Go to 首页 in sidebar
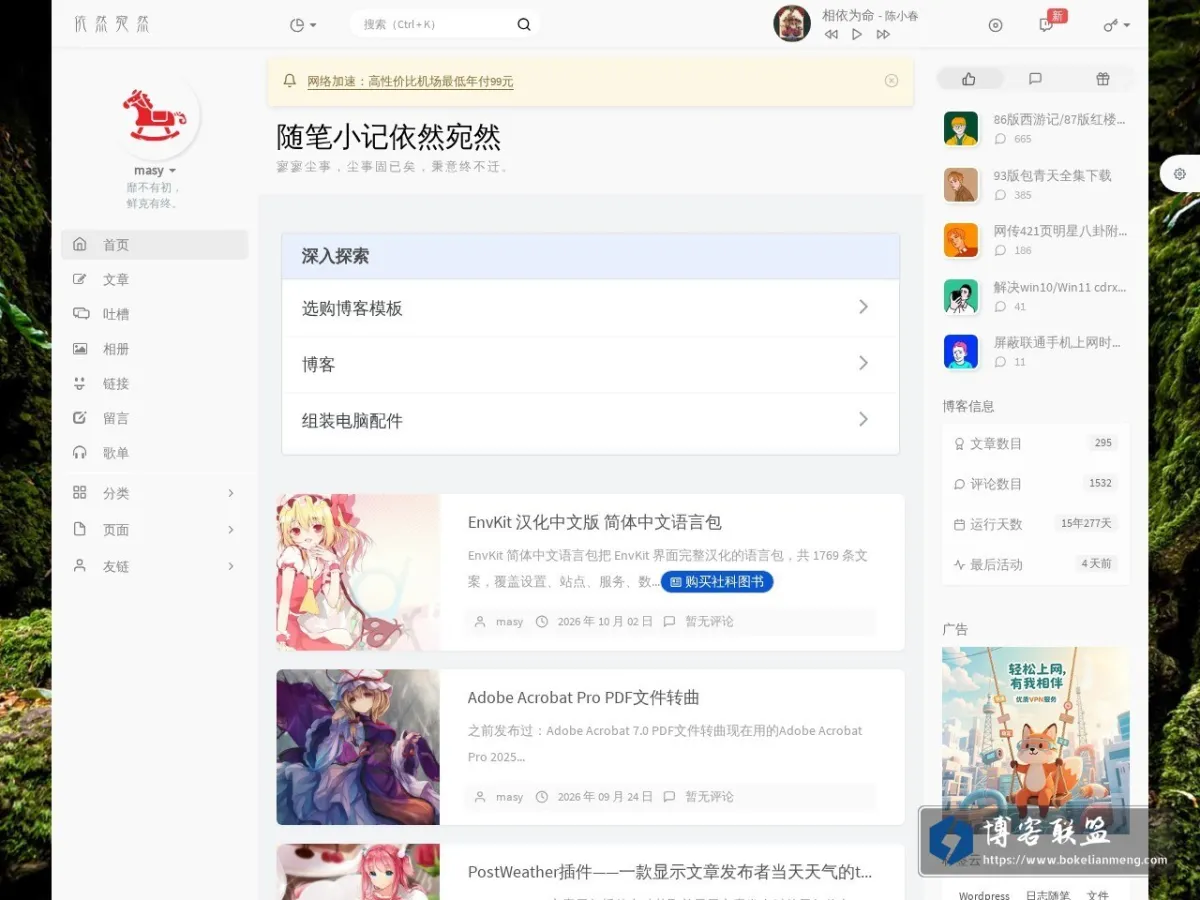Screen dimensions: 1200x900 point(155,245)
